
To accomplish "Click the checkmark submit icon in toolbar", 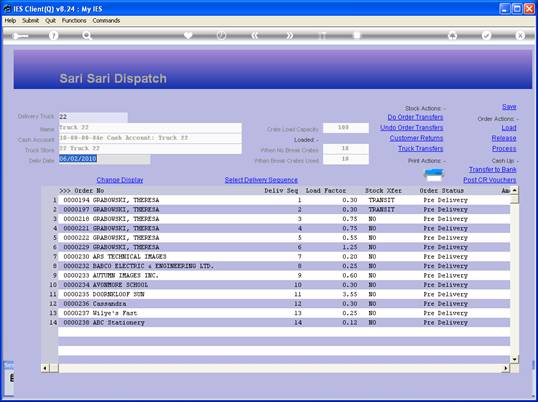I will pyautogui.click(x=486, y=36).
